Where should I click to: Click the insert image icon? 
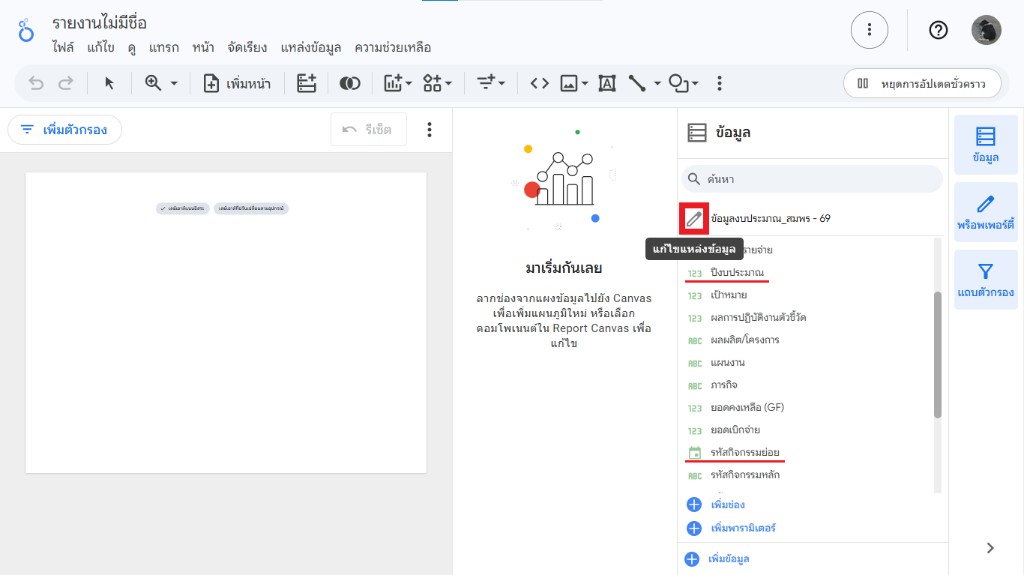[569, 84]
